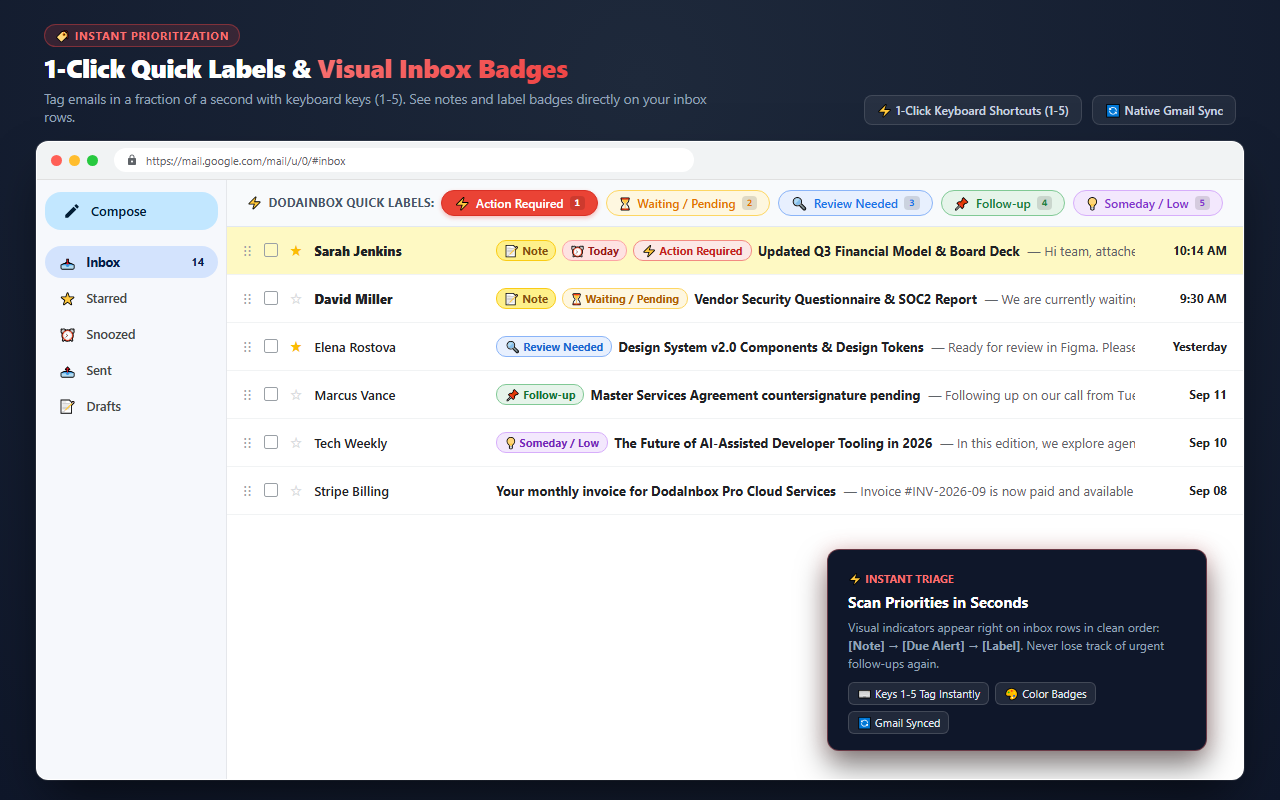Image resolution: width=1280 pixels, height=800 pixels.
Task: Open the Sent folder
Action: (x=131, y=370)
